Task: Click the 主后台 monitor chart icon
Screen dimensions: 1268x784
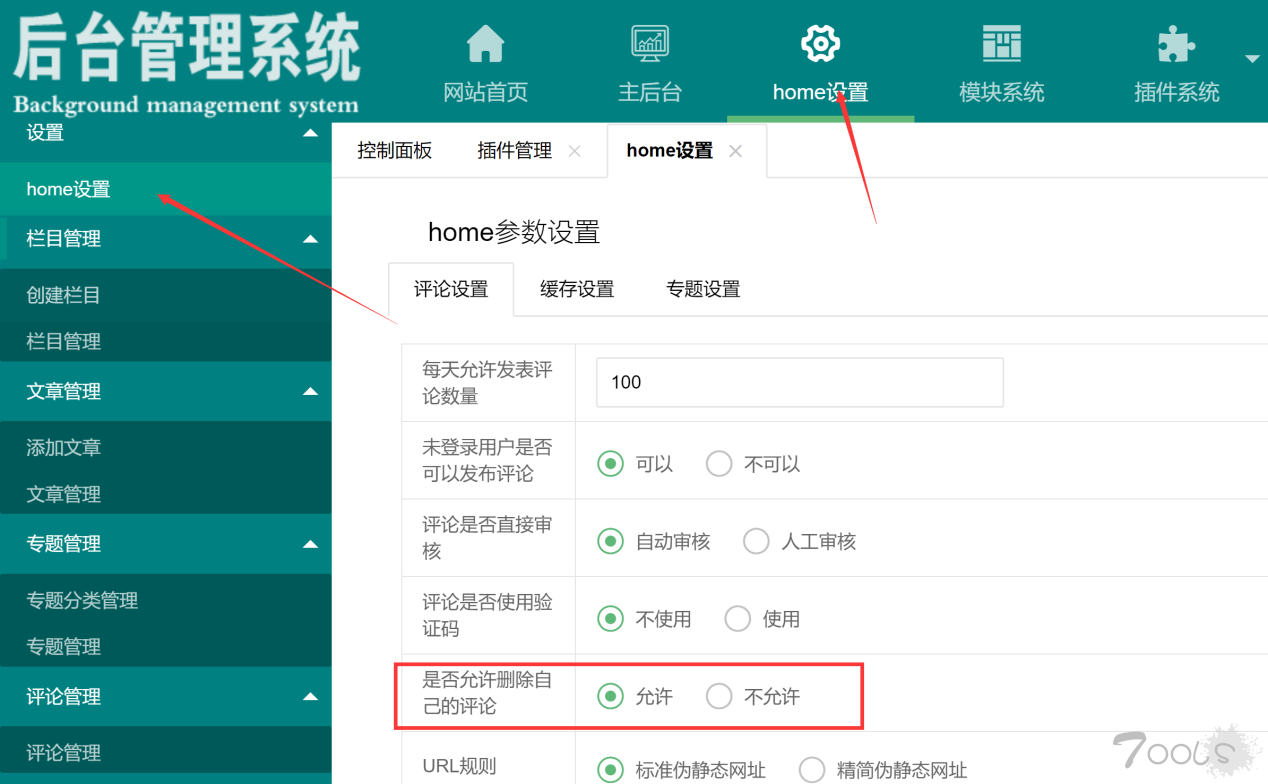Action: pyautogui.click(x=650, y=43)
